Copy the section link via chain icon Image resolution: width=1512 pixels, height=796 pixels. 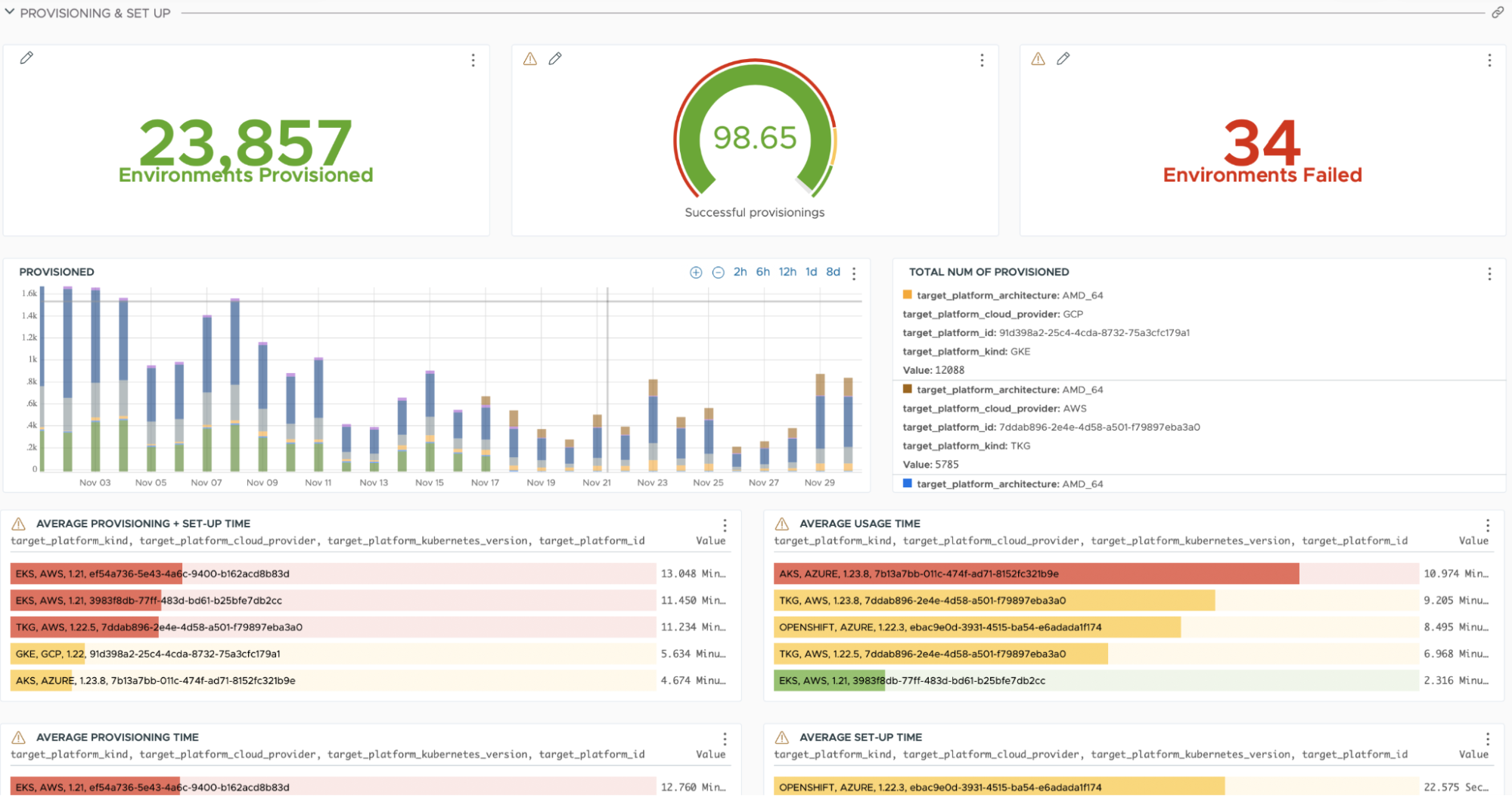pyautogui.click(x=1497, y=13)
